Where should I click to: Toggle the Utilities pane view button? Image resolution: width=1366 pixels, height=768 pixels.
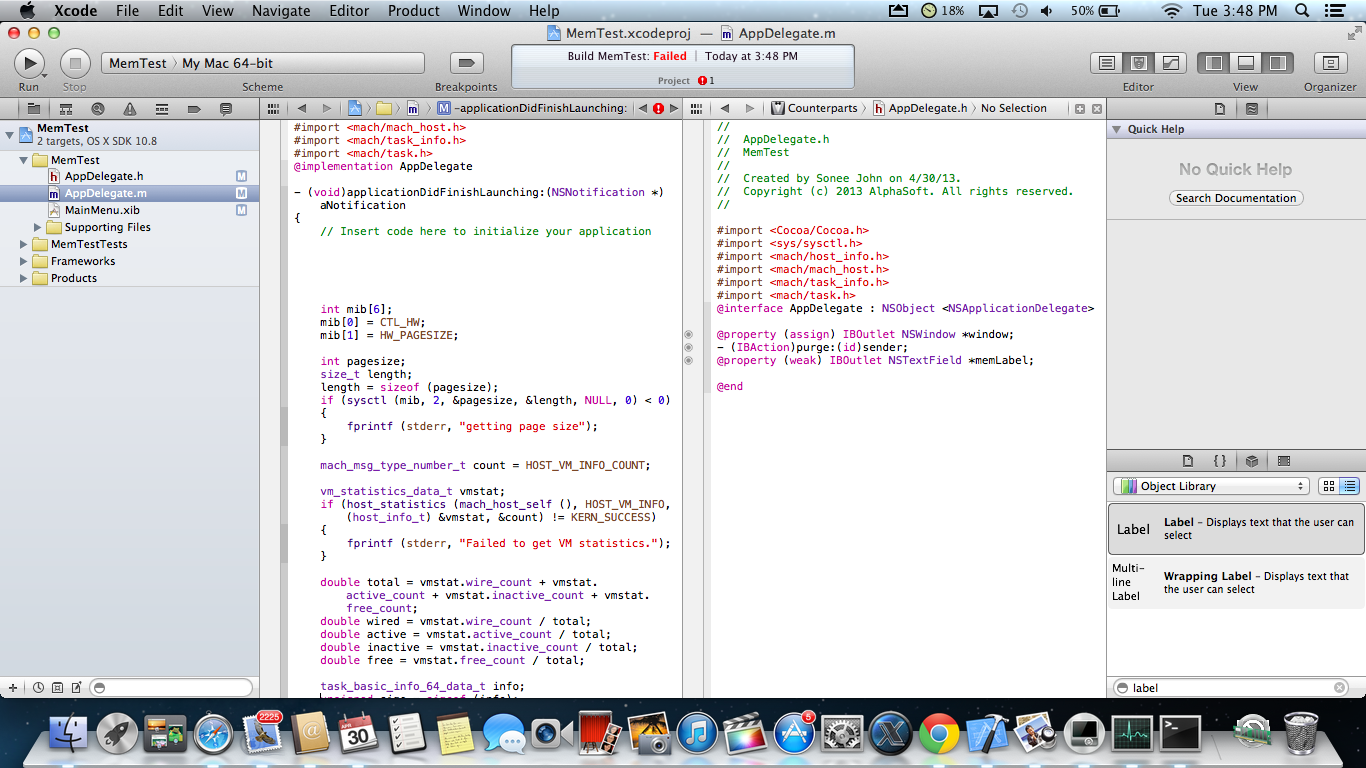pos(1277,63)
